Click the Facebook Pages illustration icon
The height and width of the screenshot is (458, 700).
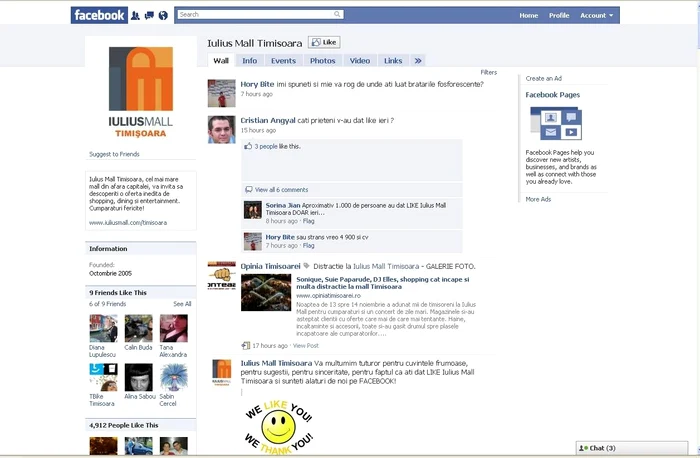556,123
